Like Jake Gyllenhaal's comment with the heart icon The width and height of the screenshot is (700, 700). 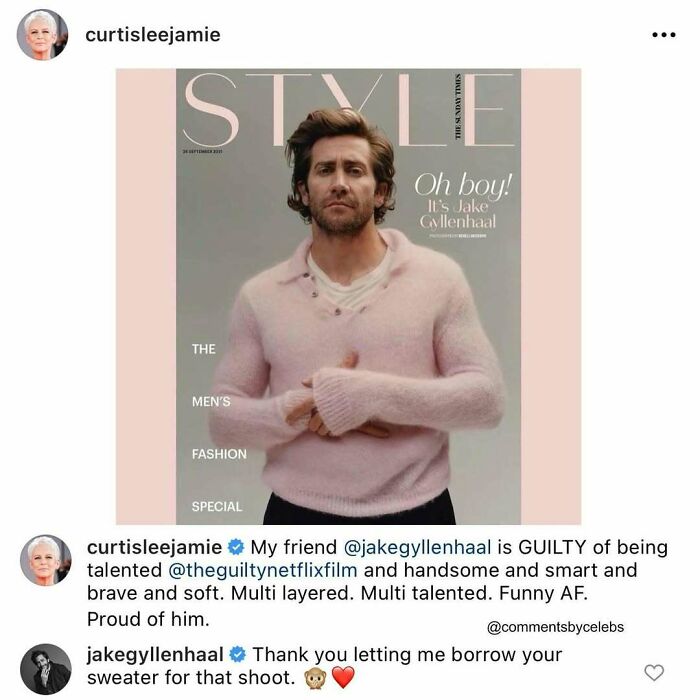click(654, 672)
